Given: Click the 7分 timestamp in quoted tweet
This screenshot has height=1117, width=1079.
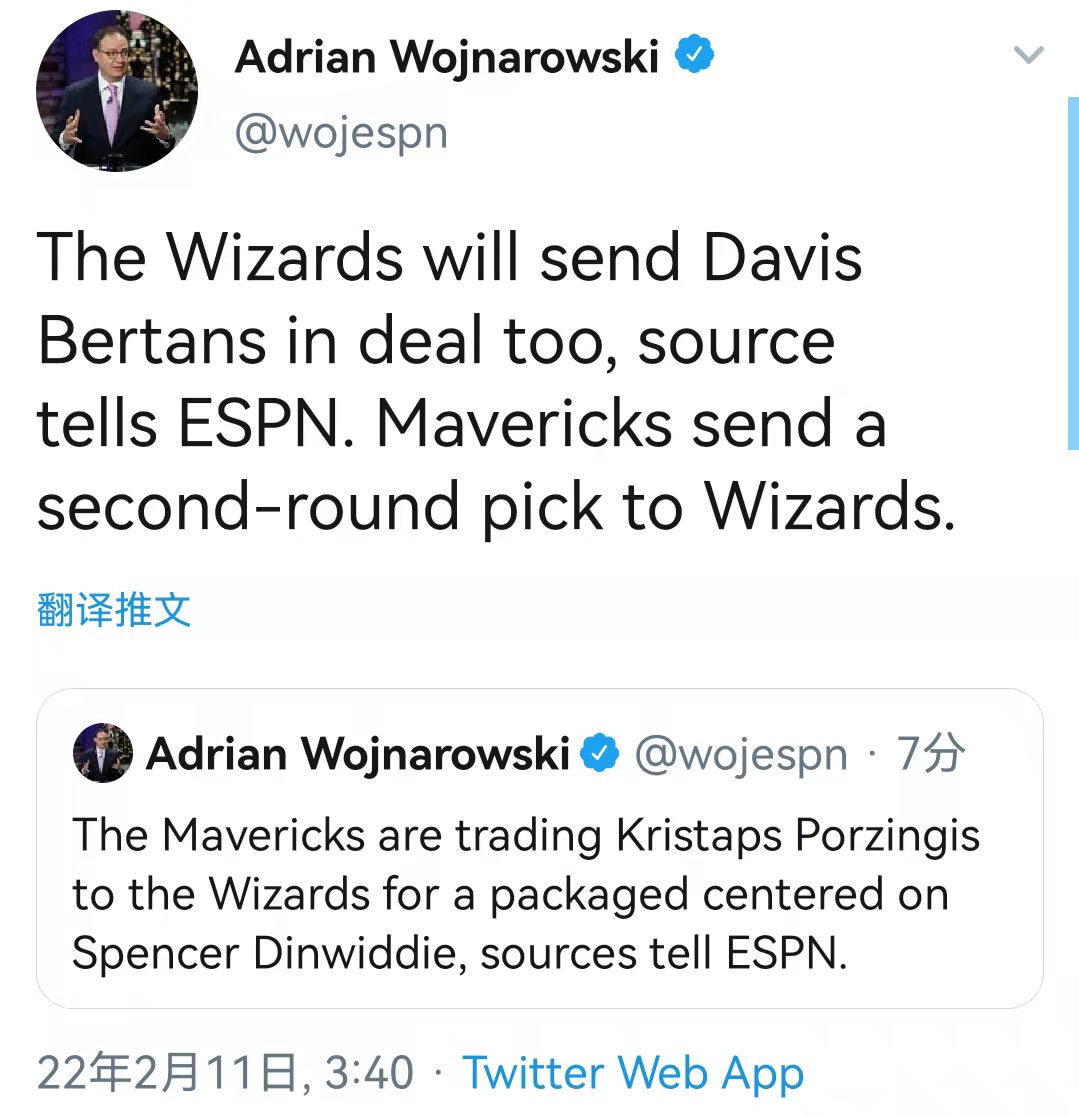Looking at the screenshot, I should click(931, 752).
